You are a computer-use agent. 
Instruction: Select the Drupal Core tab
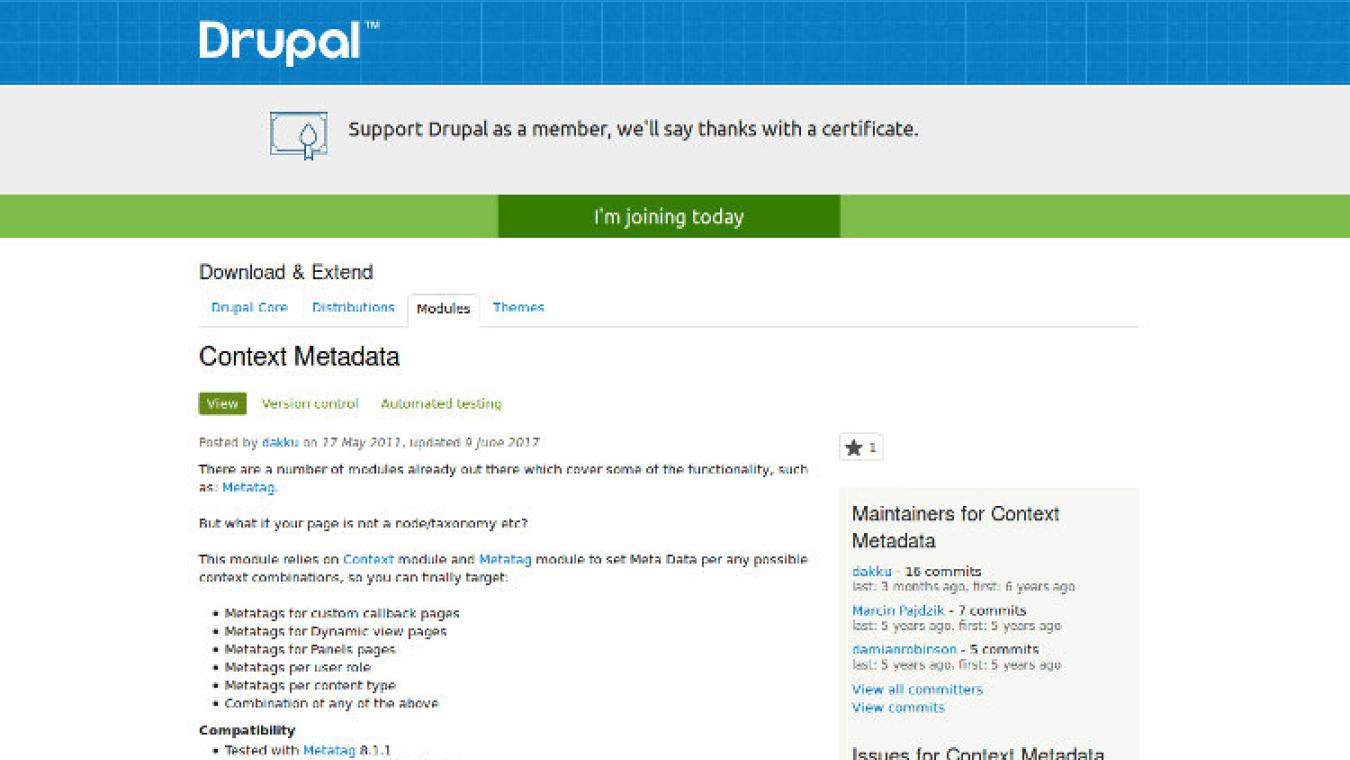(248, 307)
